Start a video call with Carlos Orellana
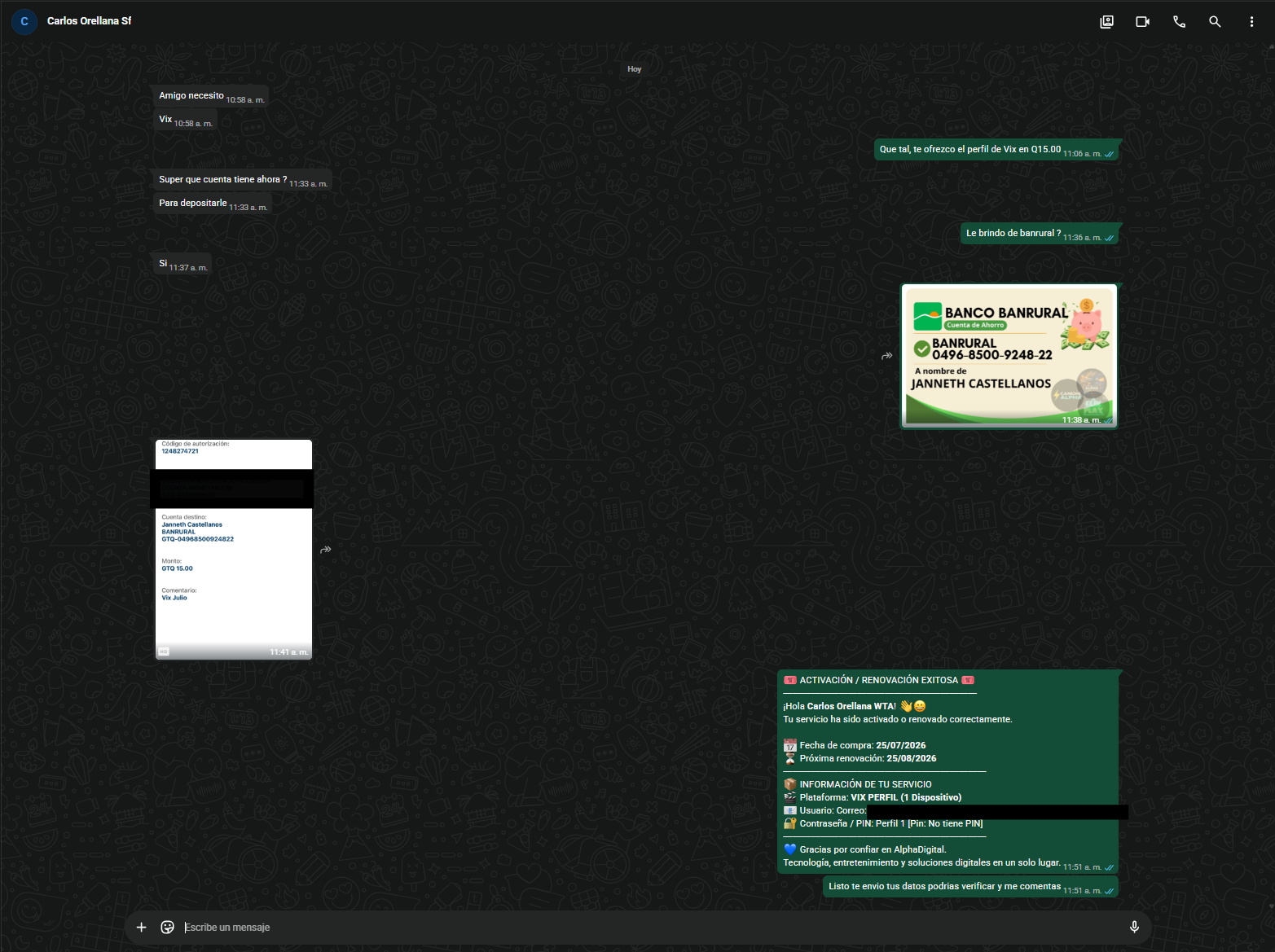The width and height of the screenshot is (1275, 952). pos(1142,22)
